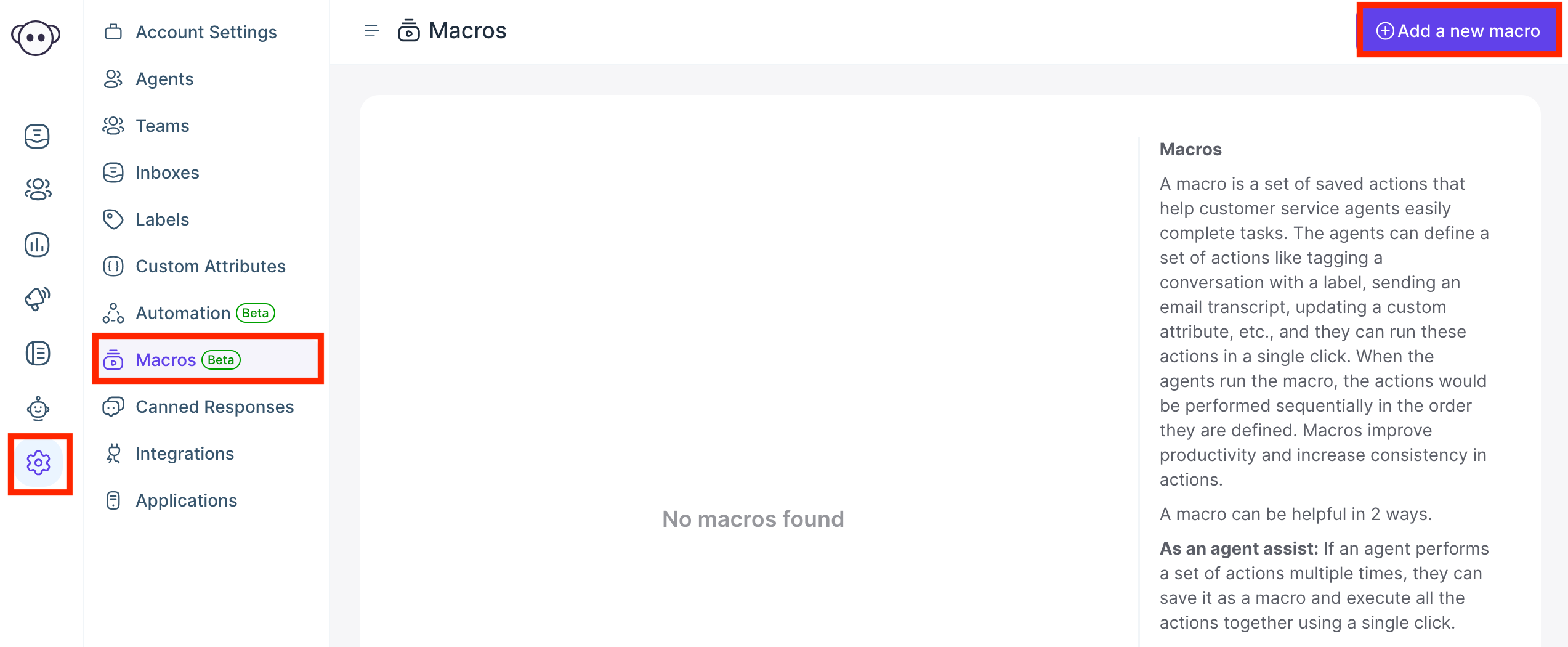Open Custom Attributes page

tap(209, 266)
